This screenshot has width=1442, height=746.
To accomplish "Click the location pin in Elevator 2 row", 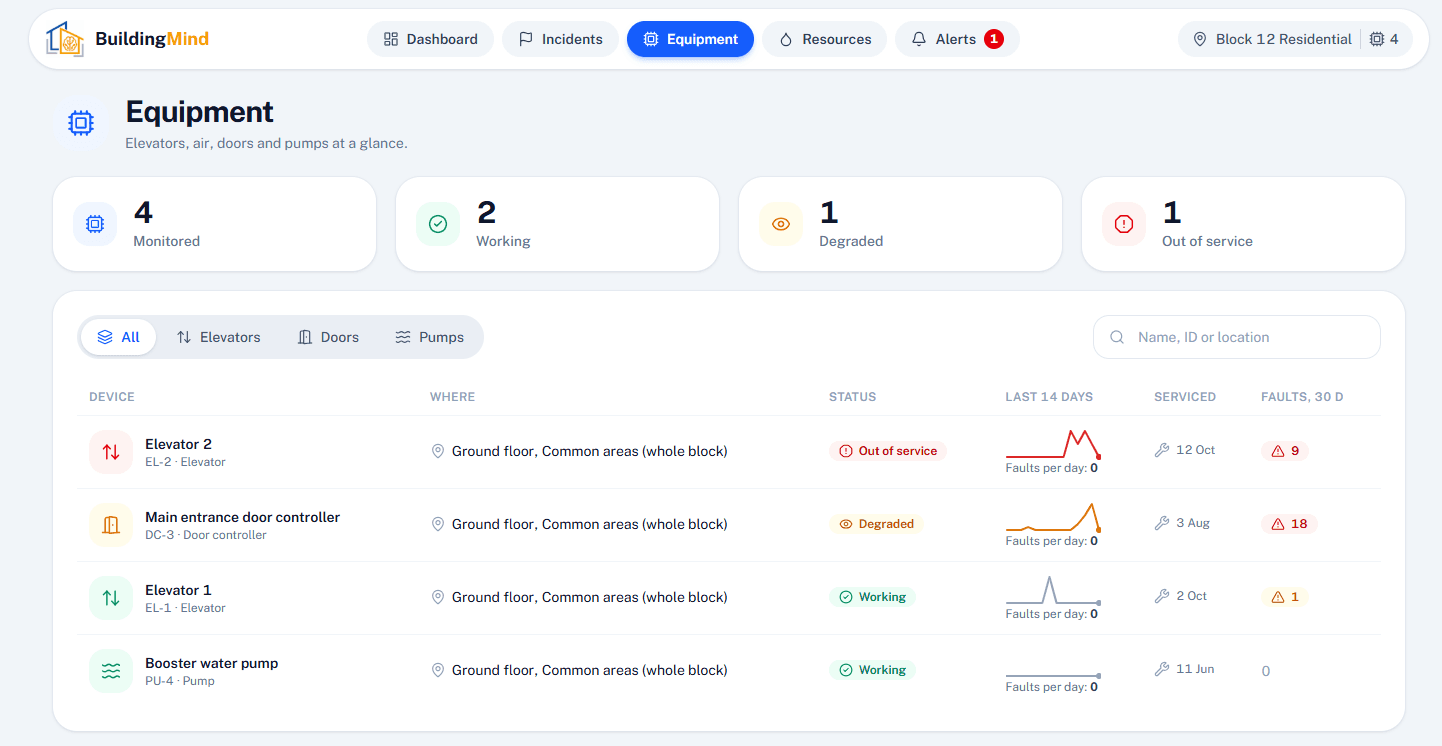I will (x=437, y=451).
